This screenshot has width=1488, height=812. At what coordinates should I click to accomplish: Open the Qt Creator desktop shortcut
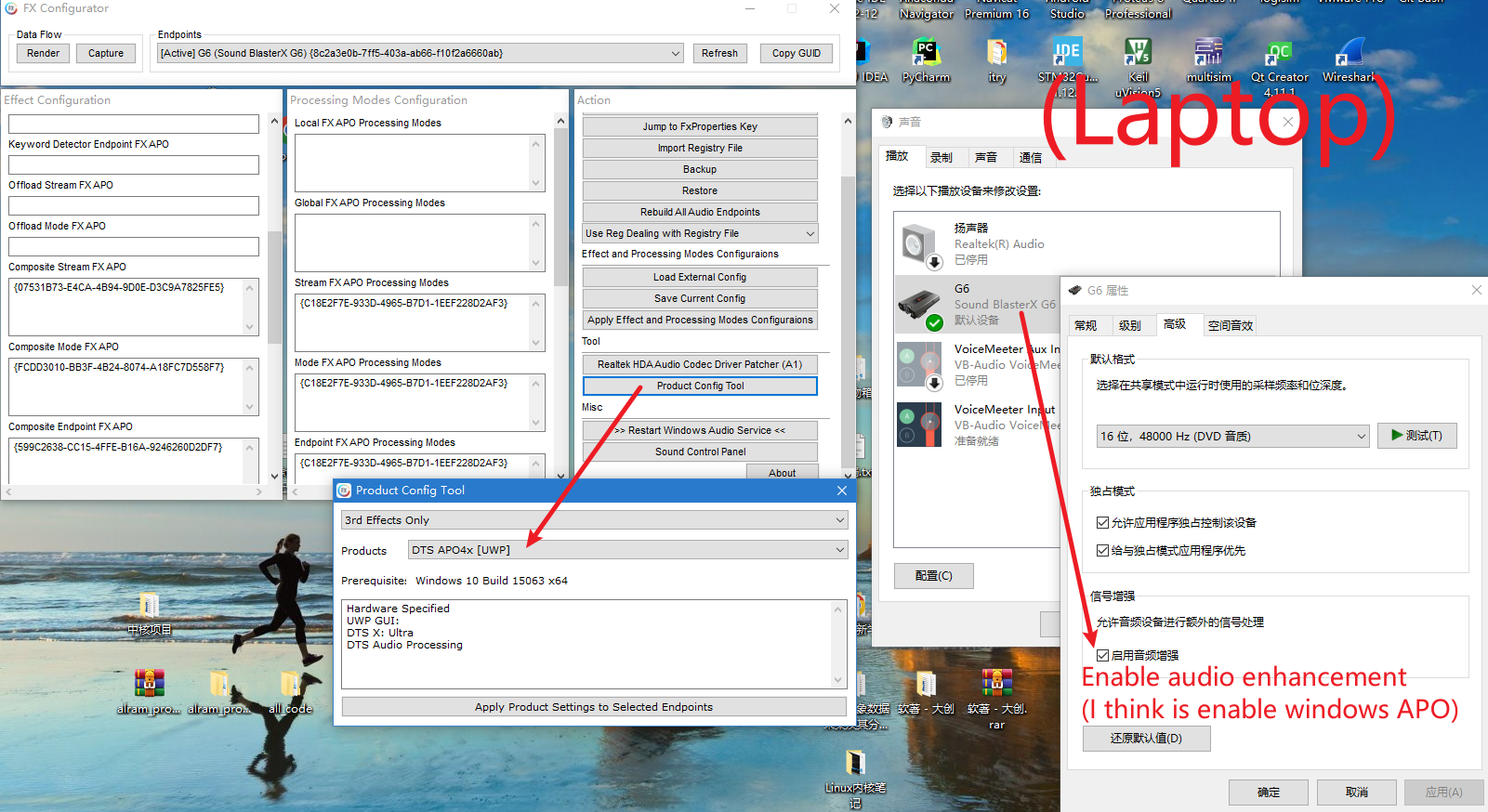[1279, 53]
